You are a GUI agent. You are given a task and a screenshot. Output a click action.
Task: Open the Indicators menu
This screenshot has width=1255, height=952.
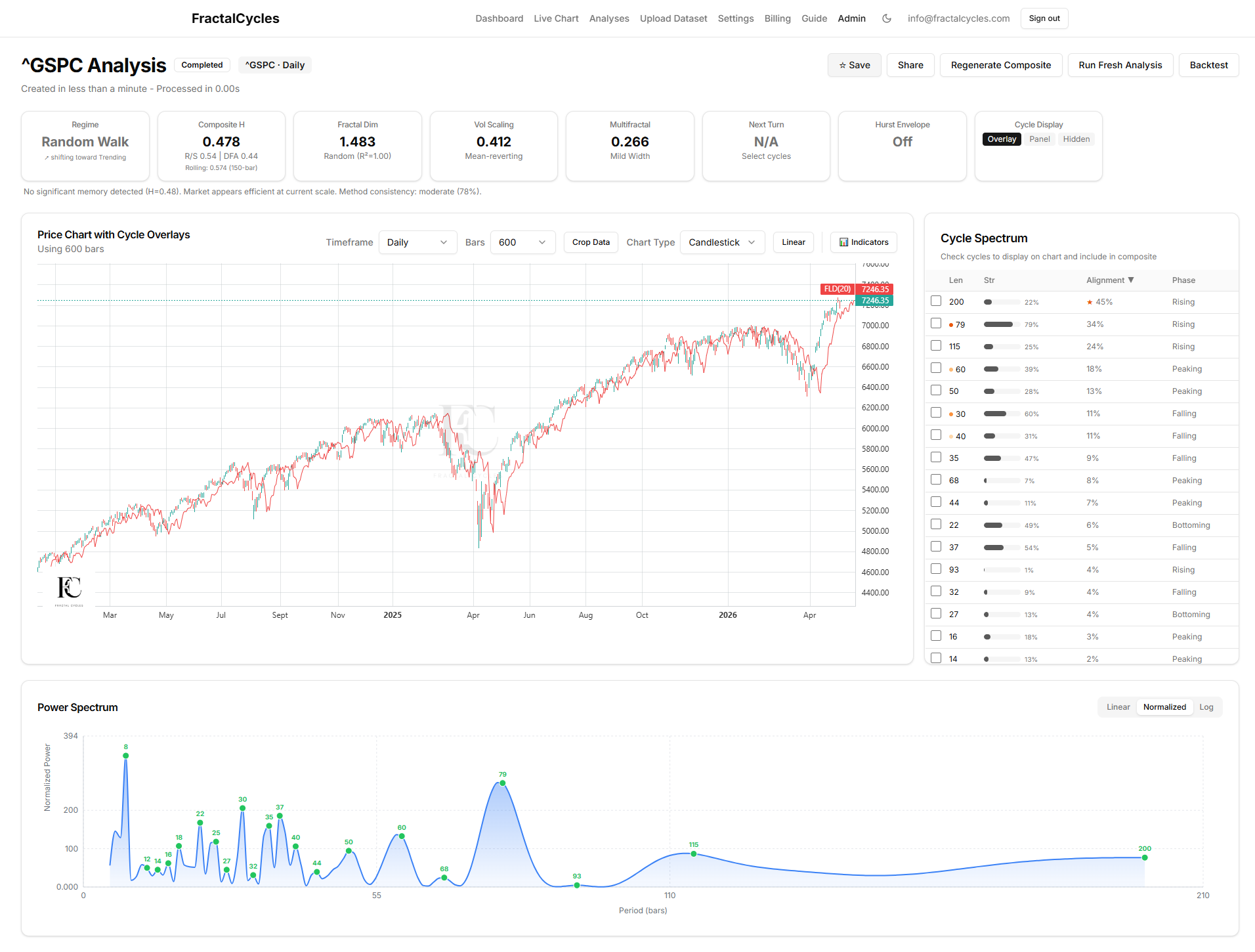pos(863,242)
